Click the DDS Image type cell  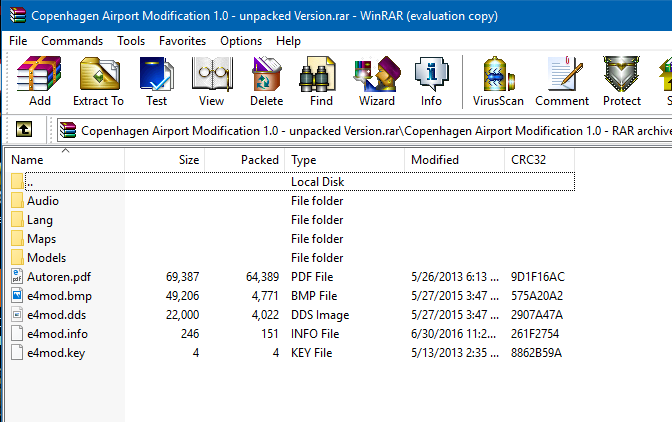(320, 315)
